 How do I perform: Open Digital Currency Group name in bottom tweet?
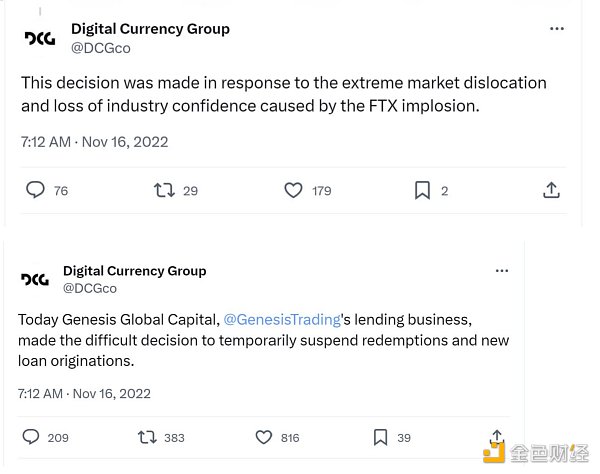click(134, 271)
